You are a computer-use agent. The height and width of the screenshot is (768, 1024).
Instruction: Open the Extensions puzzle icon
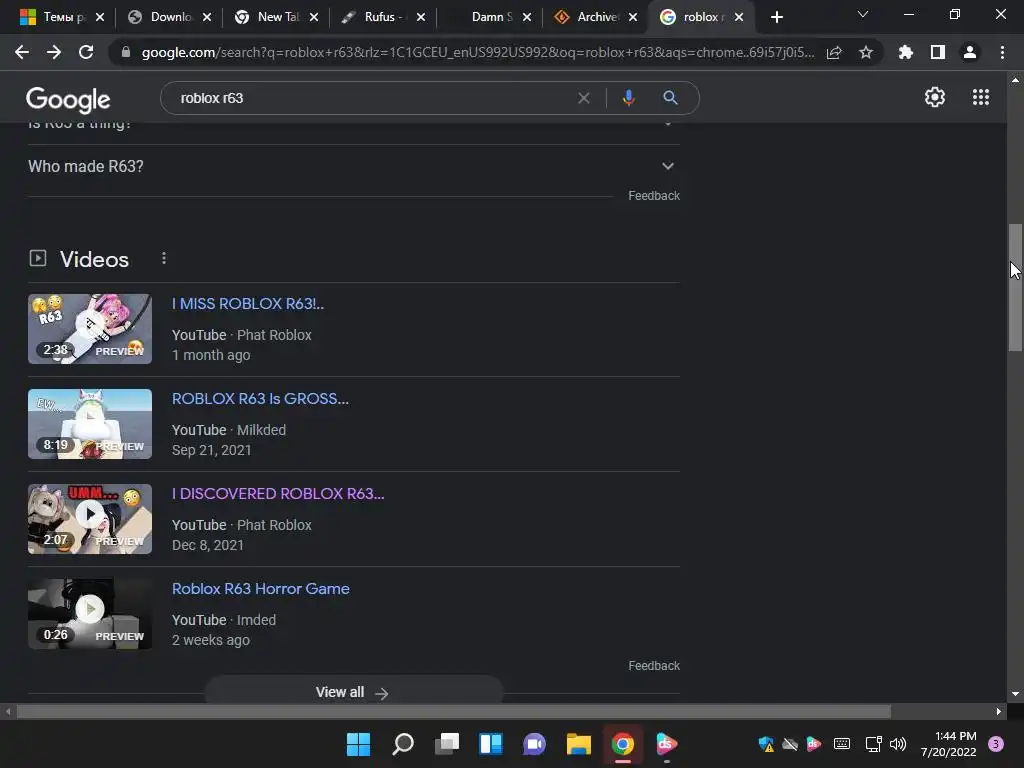906,52
